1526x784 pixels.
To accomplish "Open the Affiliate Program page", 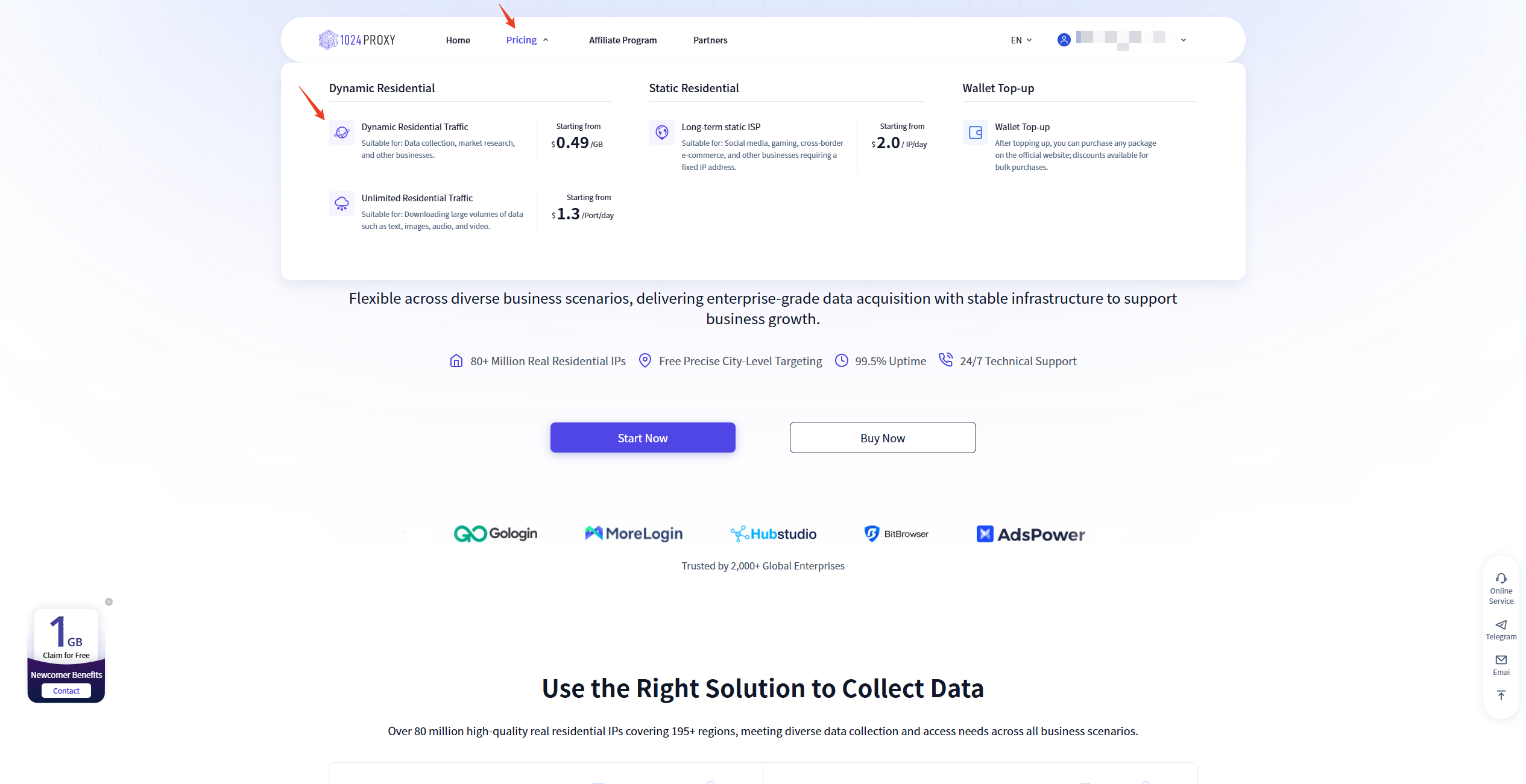I will pyautogui.click(x=622, y=40).
